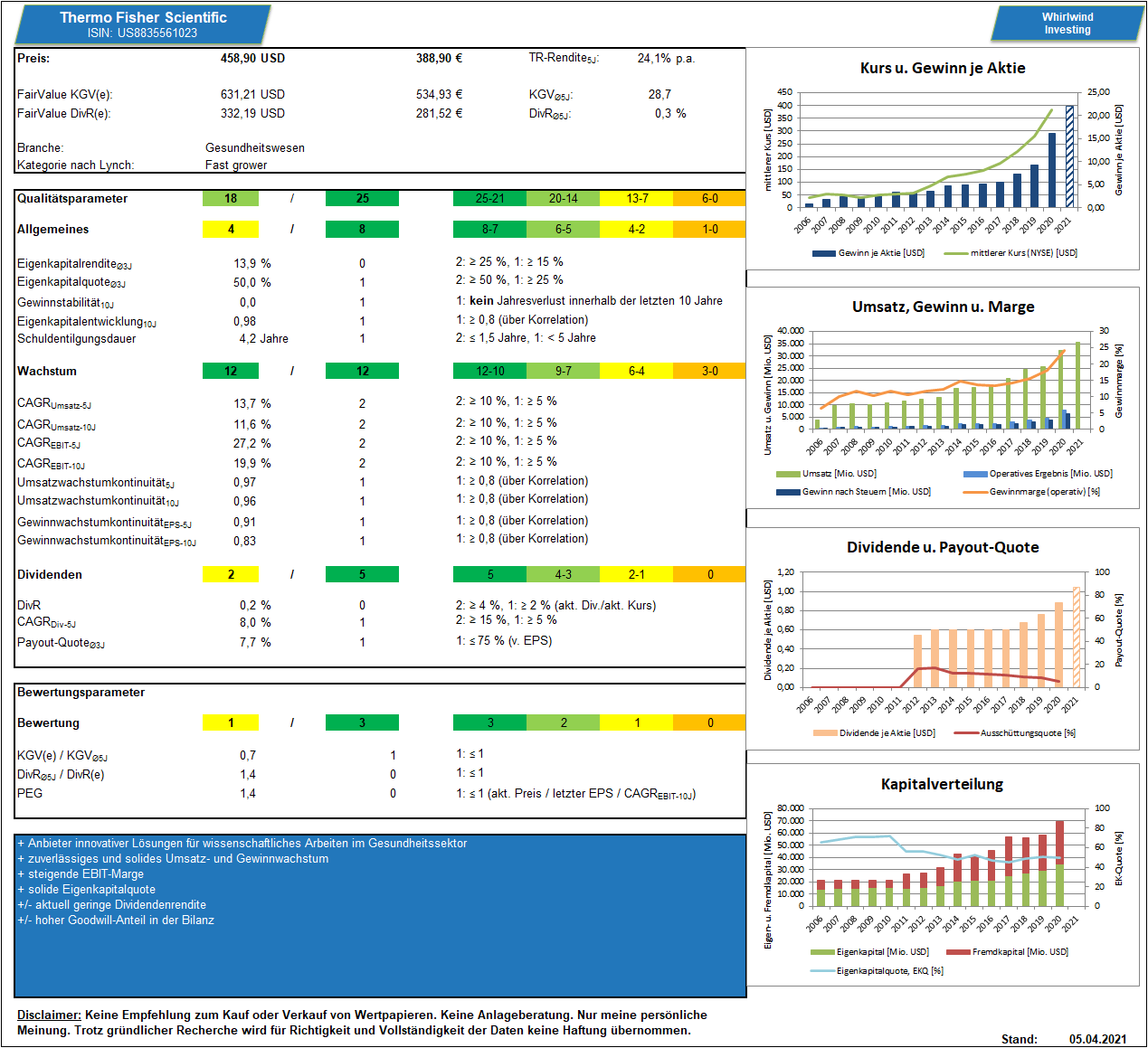The width and height of the screenshot is (1148, 1048).
Task: Click the price value 458,90 USD
Action: click(252, 58)
